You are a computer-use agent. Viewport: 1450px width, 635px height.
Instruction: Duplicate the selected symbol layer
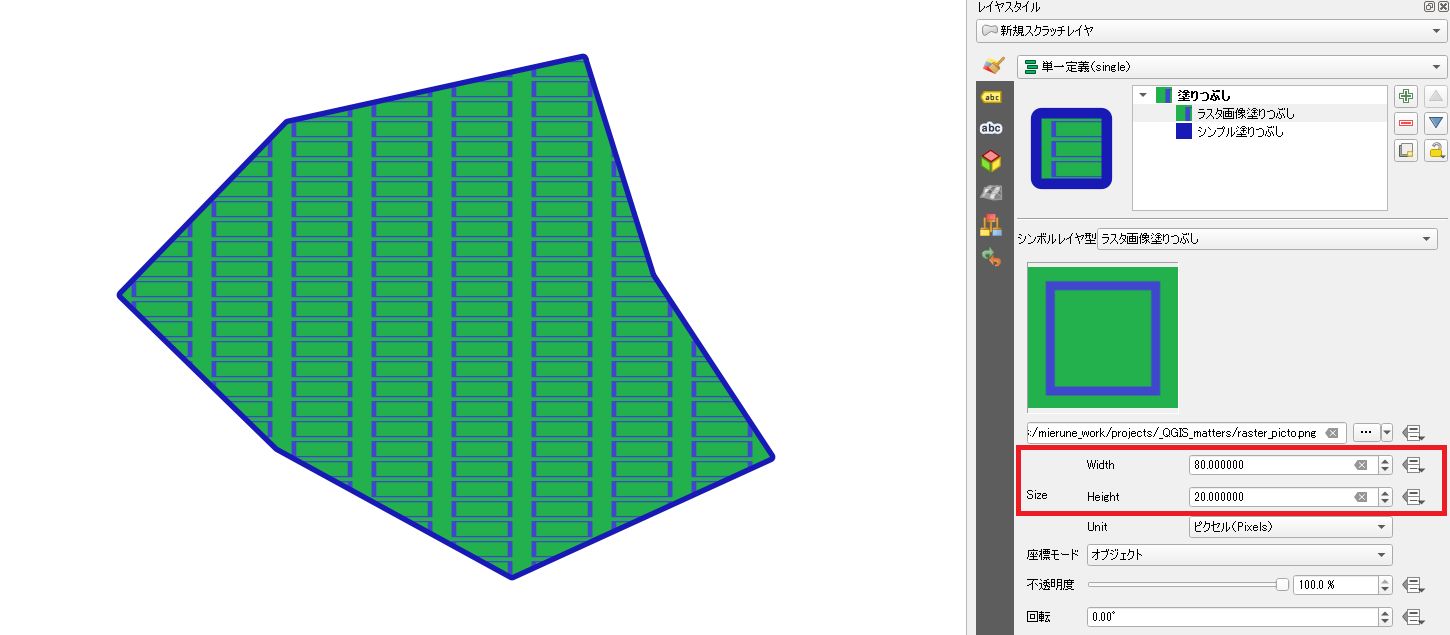click(1406, 151)
